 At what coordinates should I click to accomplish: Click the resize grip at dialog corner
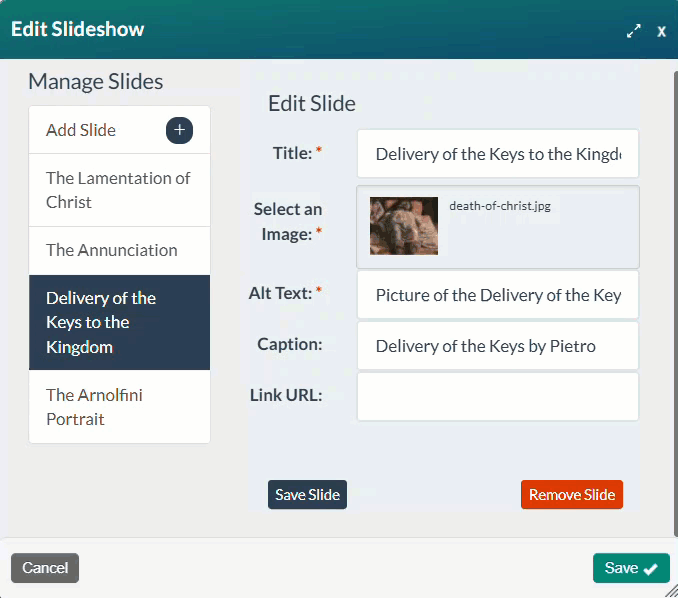(672, 592)
